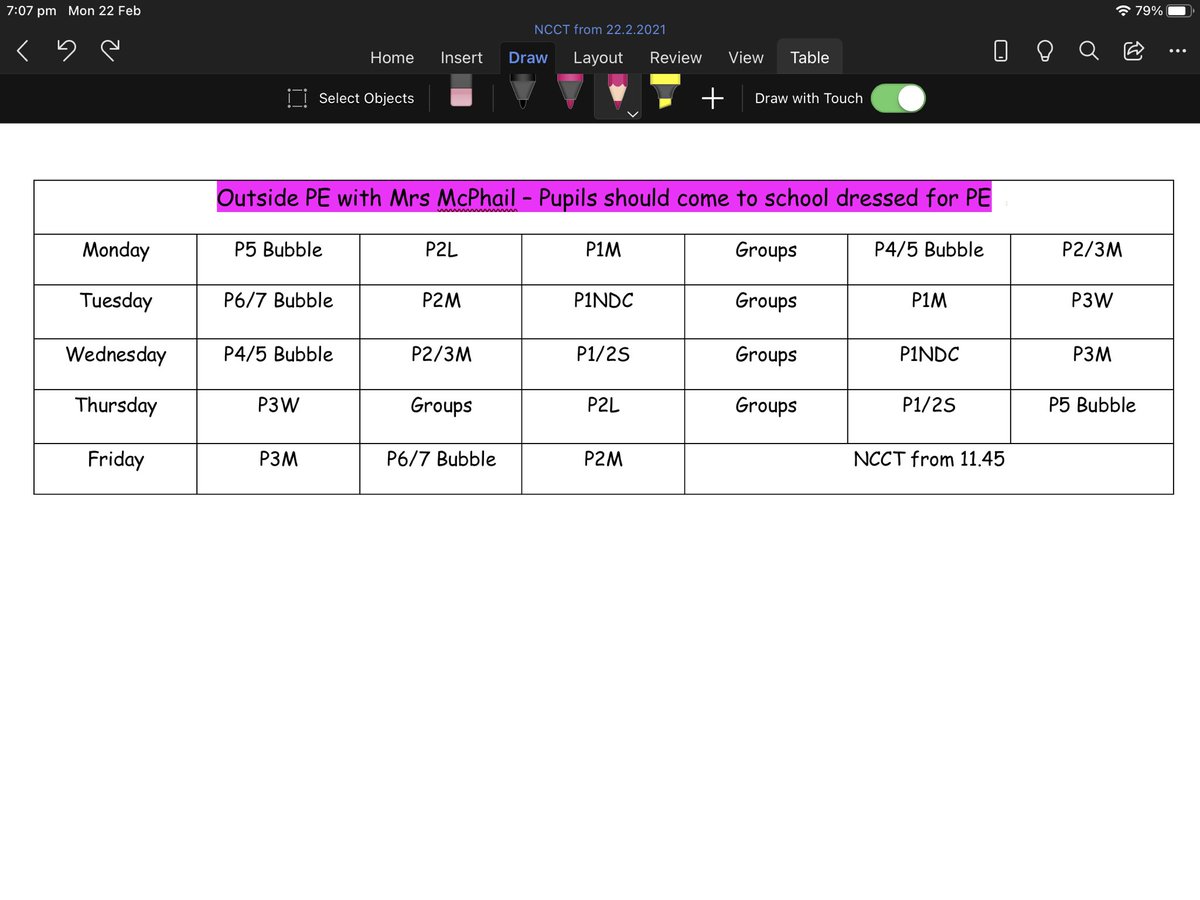Open the Tell Me lightbulb
This screenshot has height=900, width=1200.
pyautogui.click(x=1045, y=51)
